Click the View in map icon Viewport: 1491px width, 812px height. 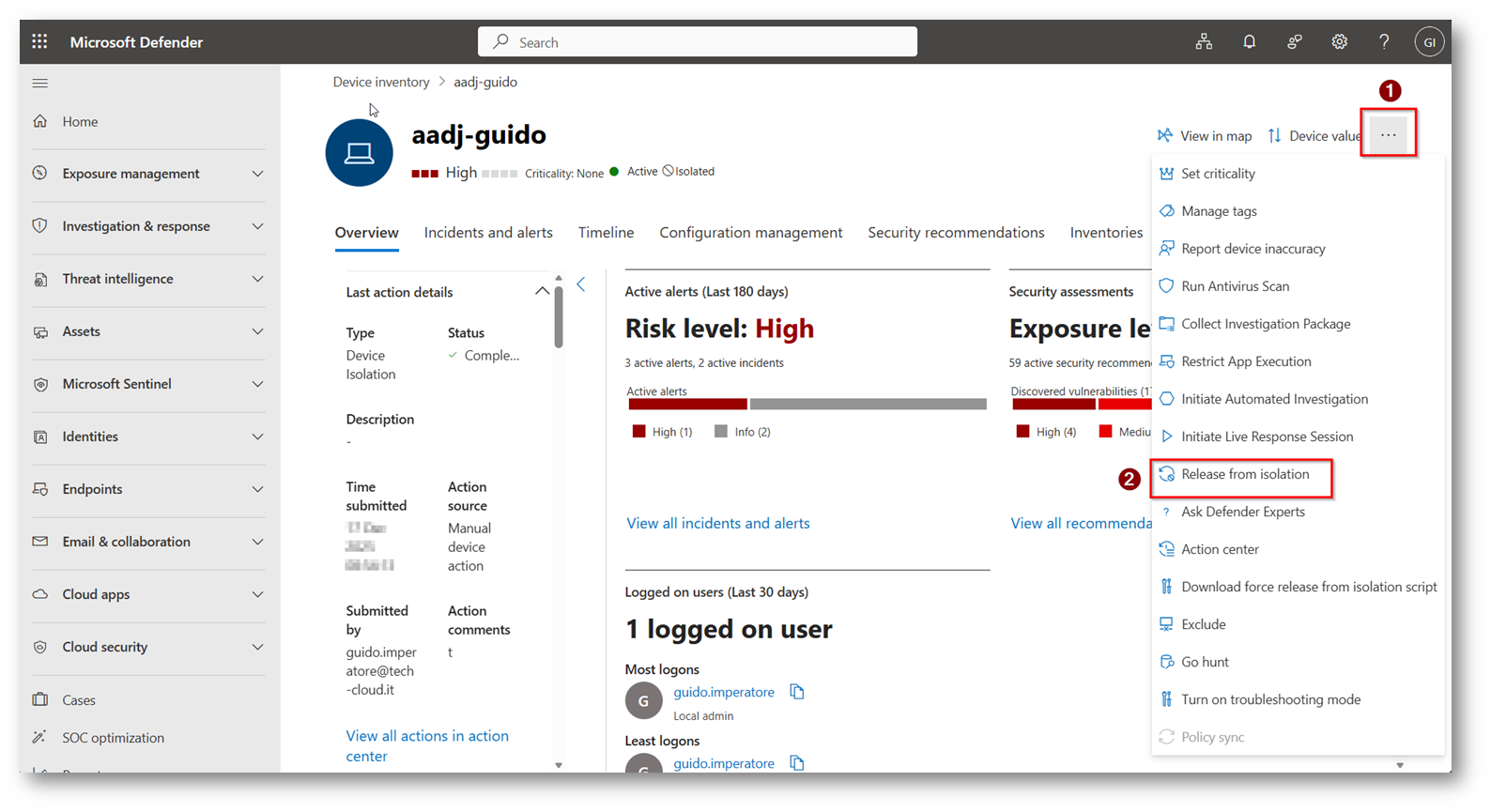[x=1165, y=135]
